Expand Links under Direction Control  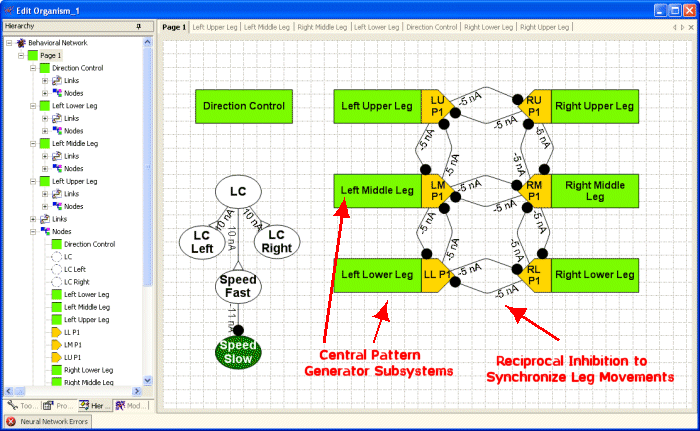(44, 80)
